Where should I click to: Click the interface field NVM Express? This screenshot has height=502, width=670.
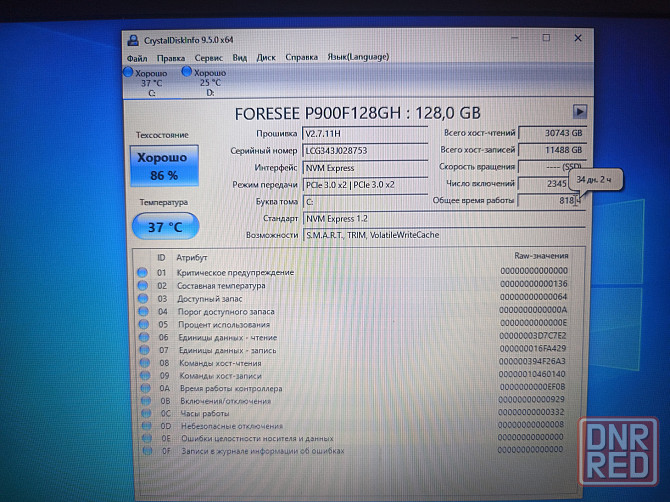[x=364, y=168]
